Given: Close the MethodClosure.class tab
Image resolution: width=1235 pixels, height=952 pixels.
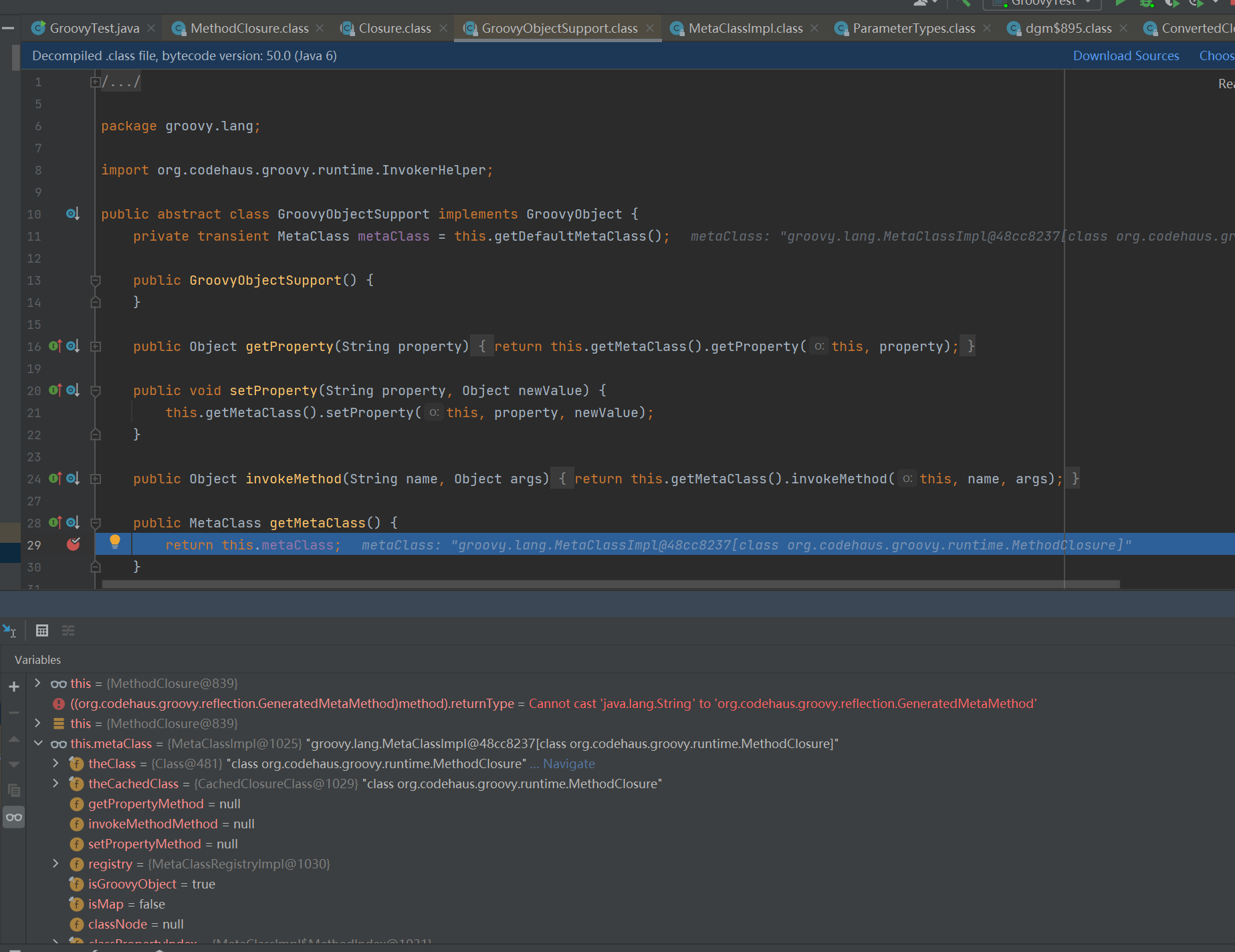Looking at the screenshot, I should click(x=320, y=28).
